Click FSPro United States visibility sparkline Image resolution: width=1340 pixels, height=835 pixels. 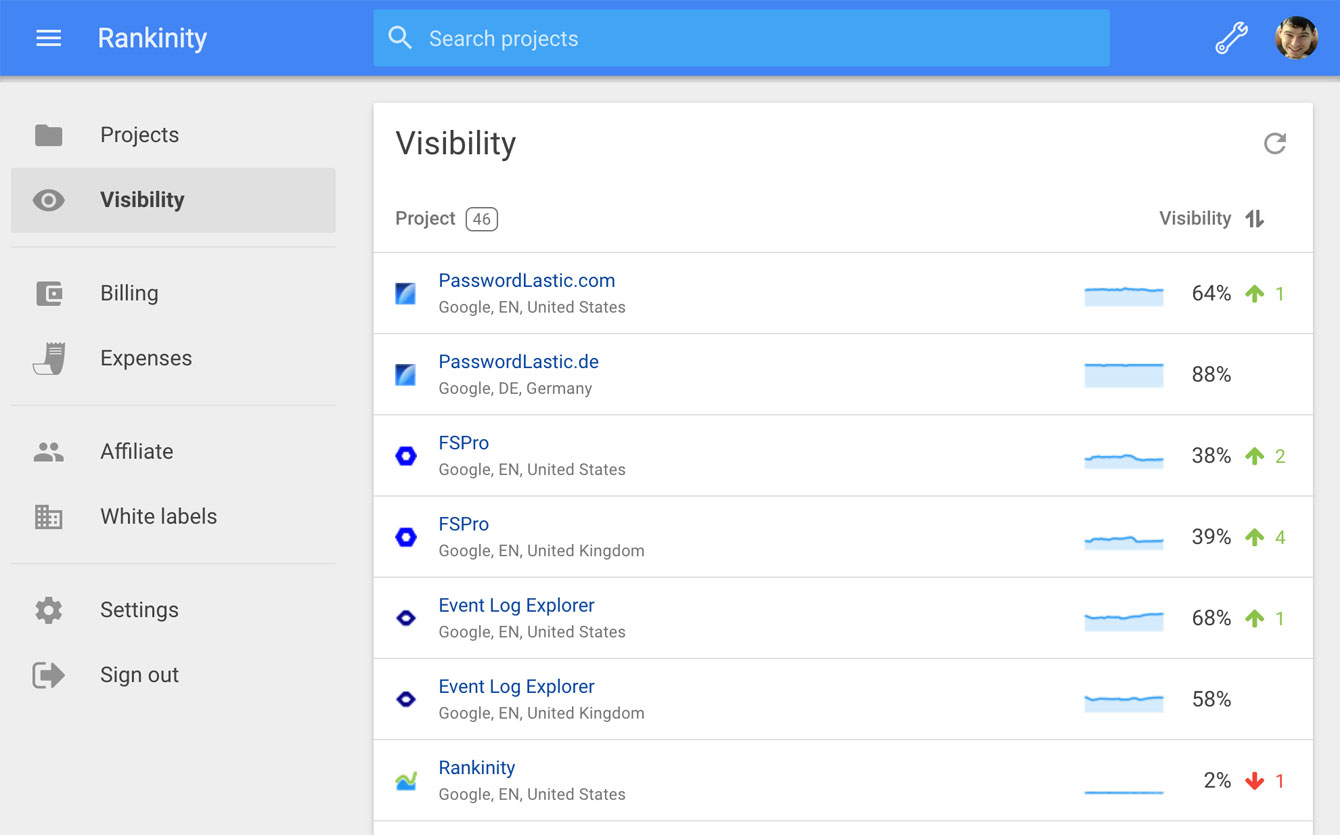tap(1124, 461)
